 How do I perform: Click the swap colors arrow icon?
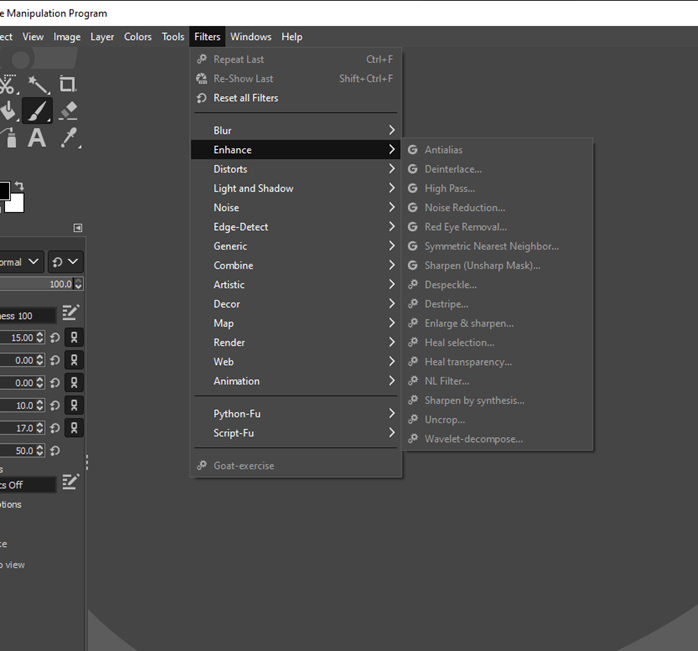tap(19, 186)
